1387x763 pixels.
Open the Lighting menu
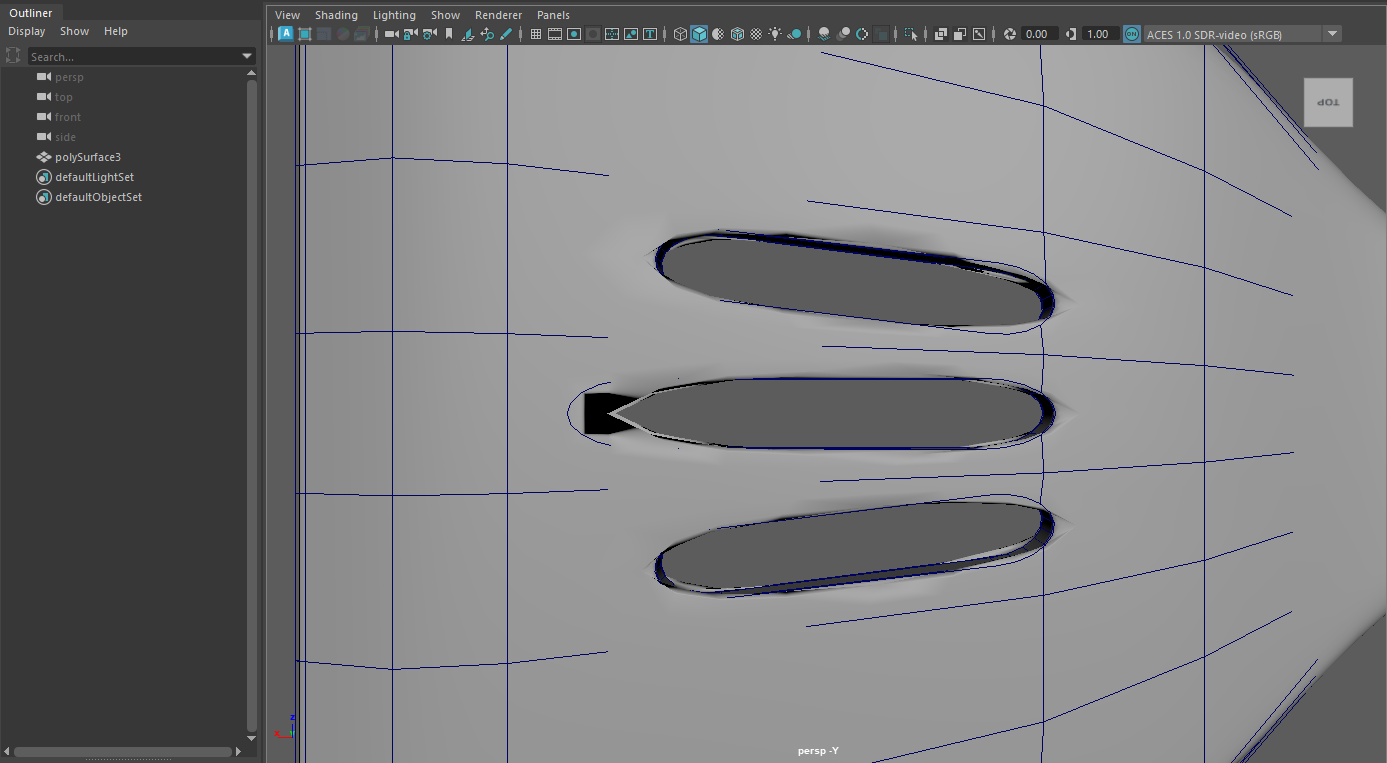coord(394,15)
